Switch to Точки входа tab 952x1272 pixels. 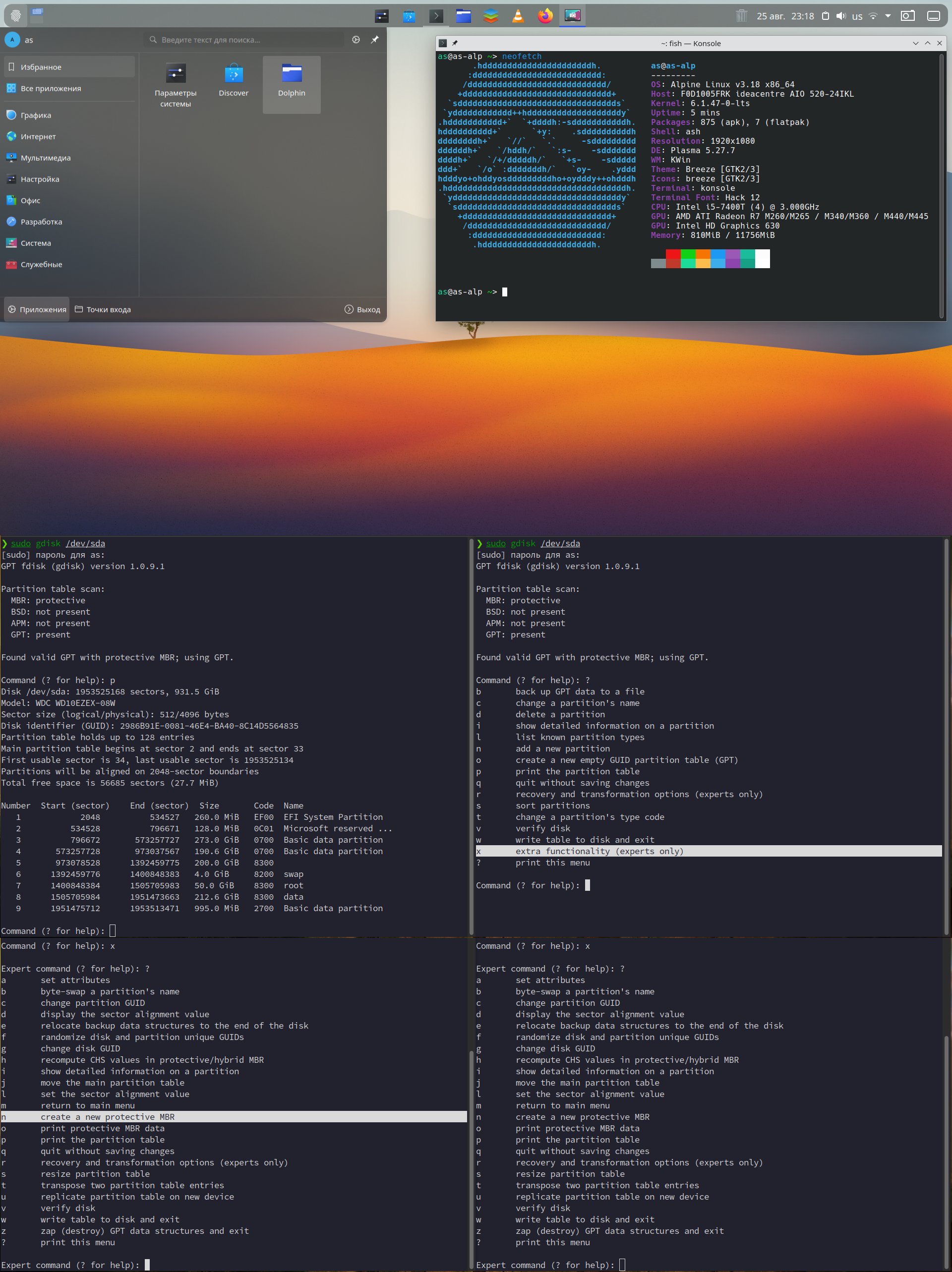103,309
